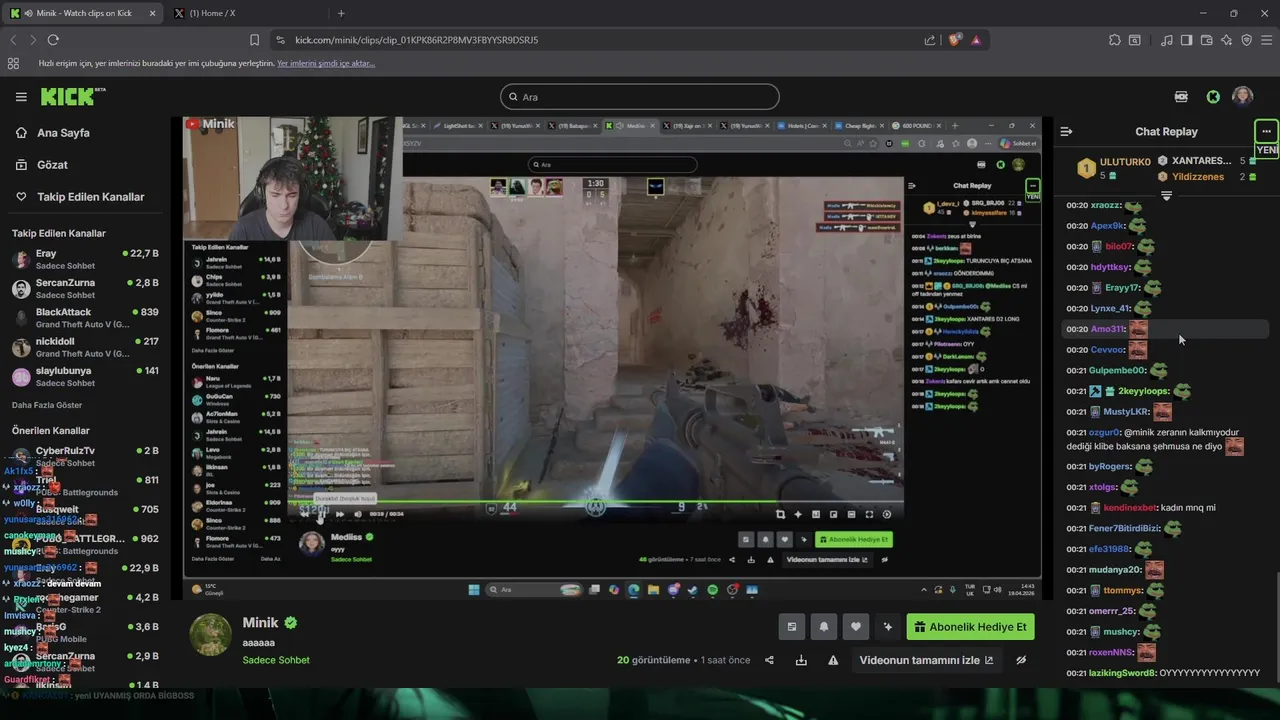Open the Brave Wallet icon
Screen dimensions: 1280x720
[x=1207, y=40]
